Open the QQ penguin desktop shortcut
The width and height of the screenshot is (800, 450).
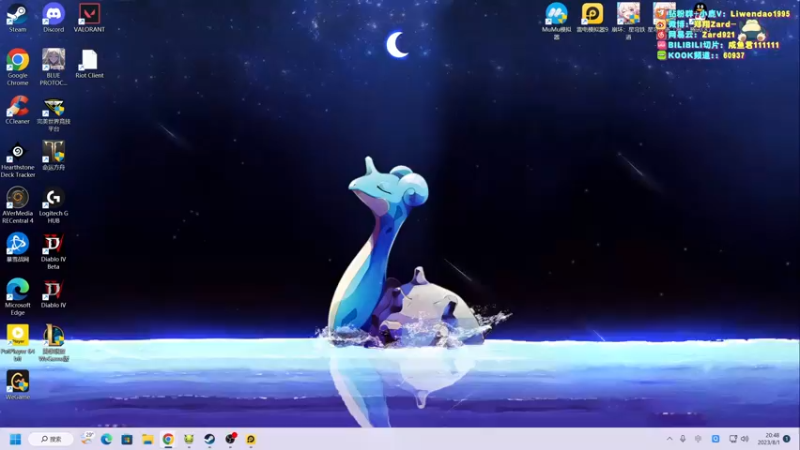700,13
